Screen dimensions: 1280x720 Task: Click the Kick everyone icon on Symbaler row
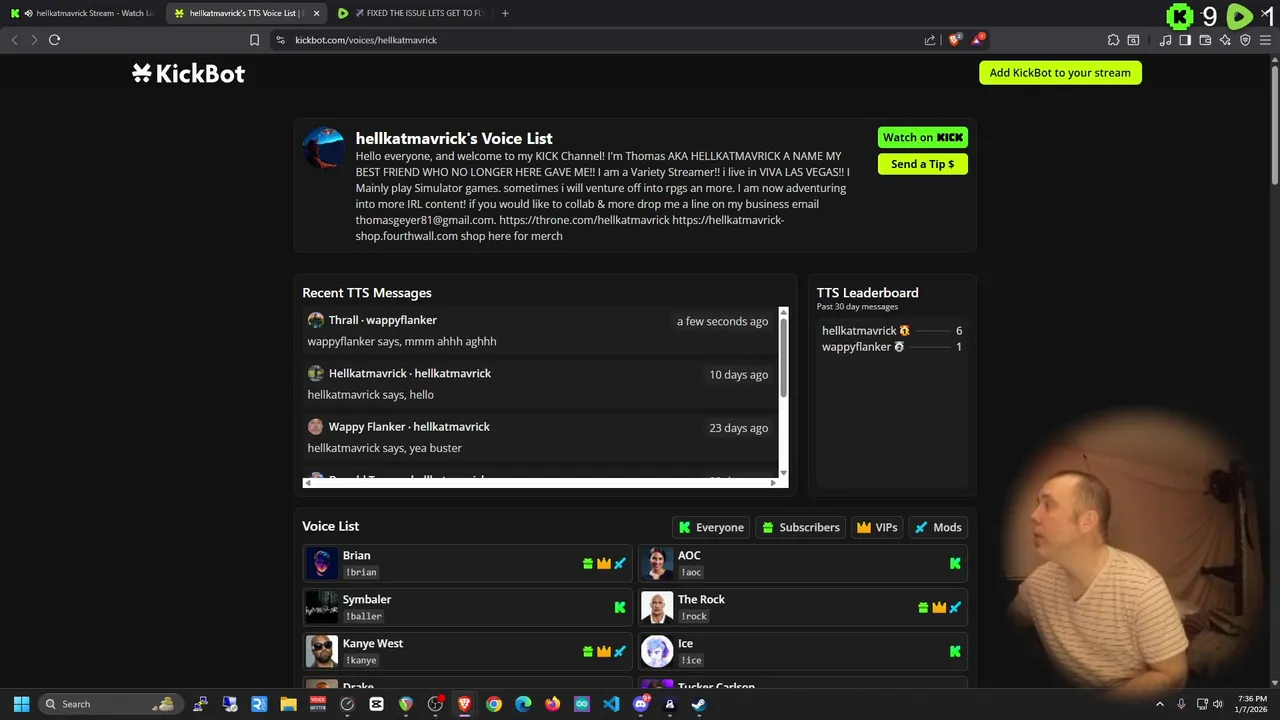(x=620, y=607)
